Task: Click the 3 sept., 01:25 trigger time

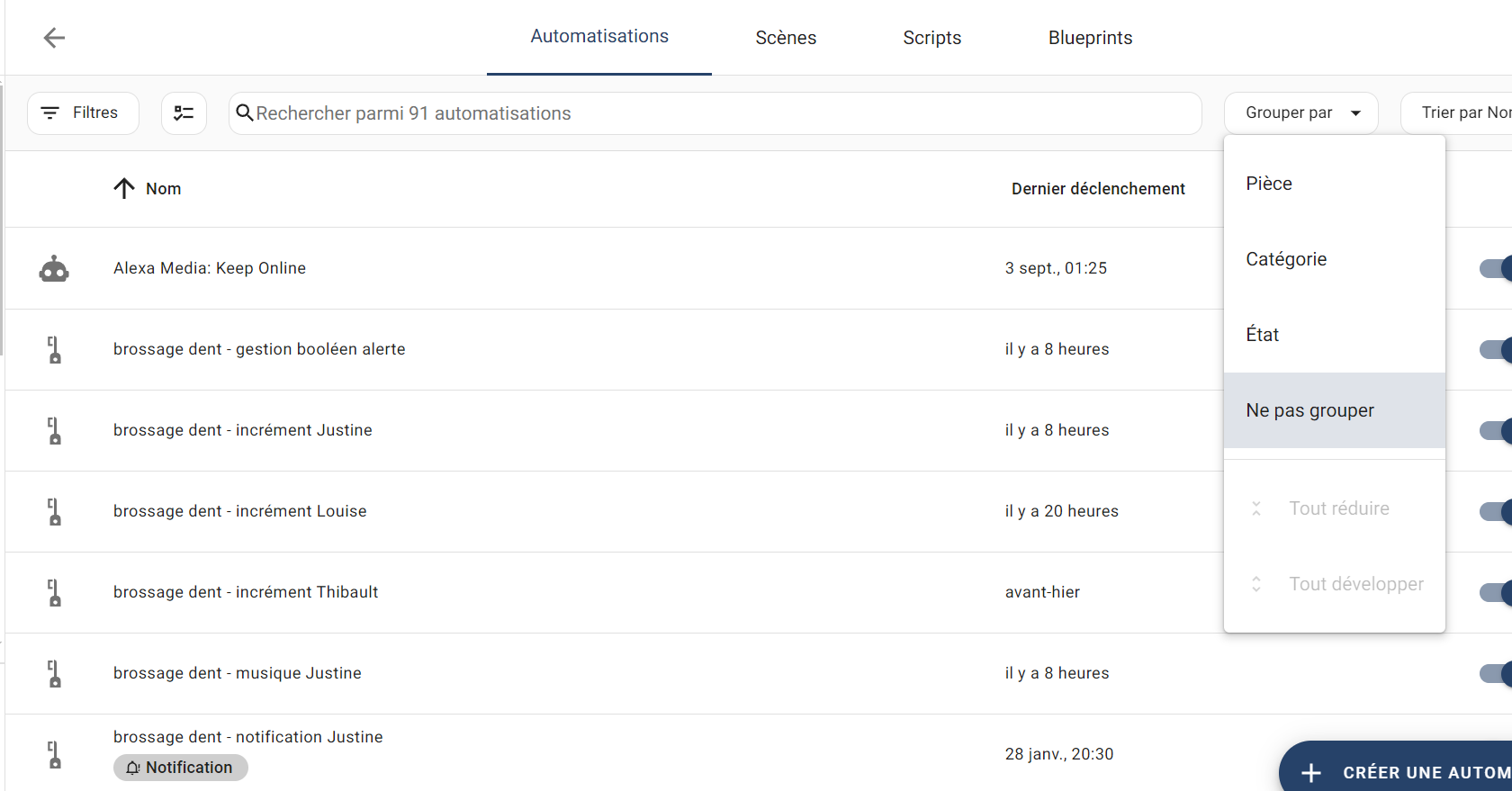Action: (x=1056, y=268)
